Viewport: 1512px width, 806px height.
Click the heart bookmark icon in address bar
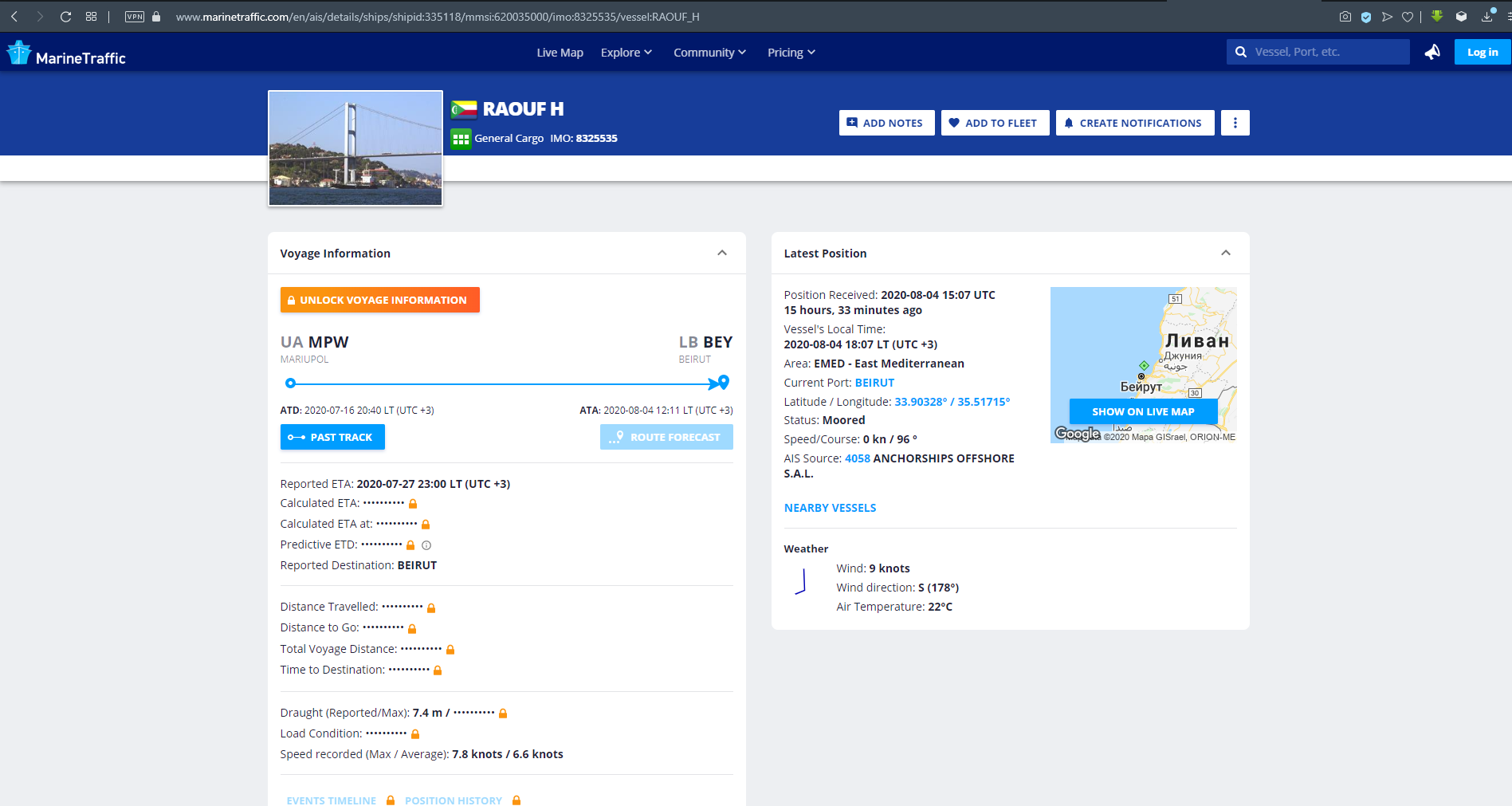click(1408, 17)
